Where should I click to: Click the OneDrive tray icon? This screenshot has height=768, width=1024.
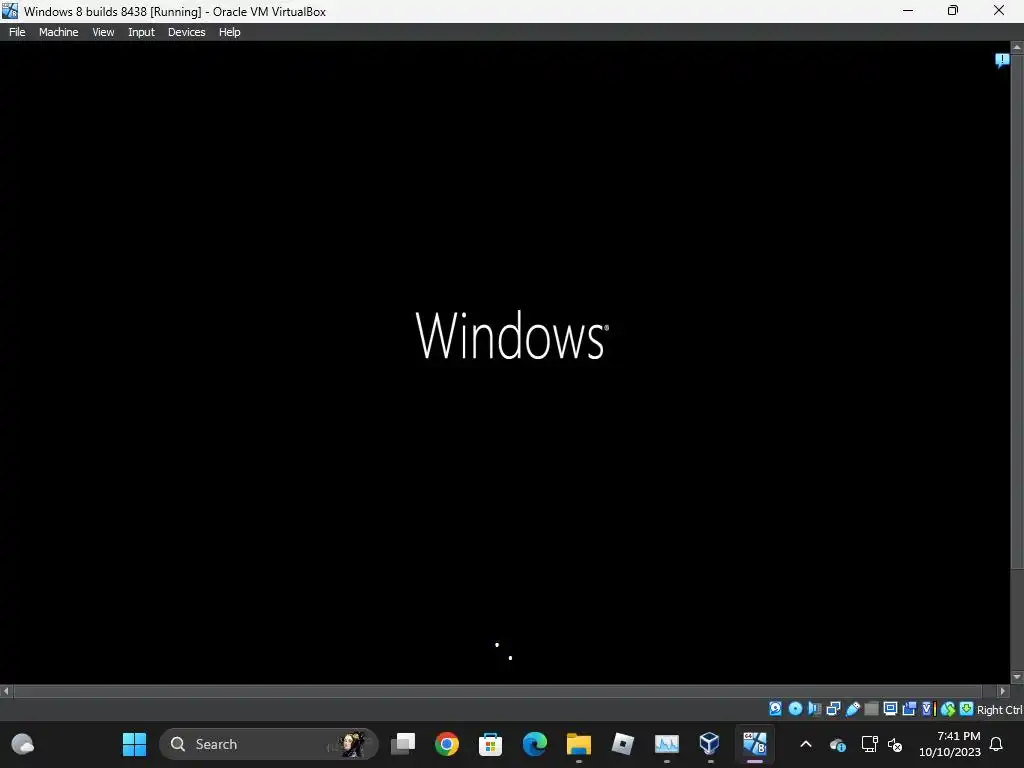[x=838, y=744]
